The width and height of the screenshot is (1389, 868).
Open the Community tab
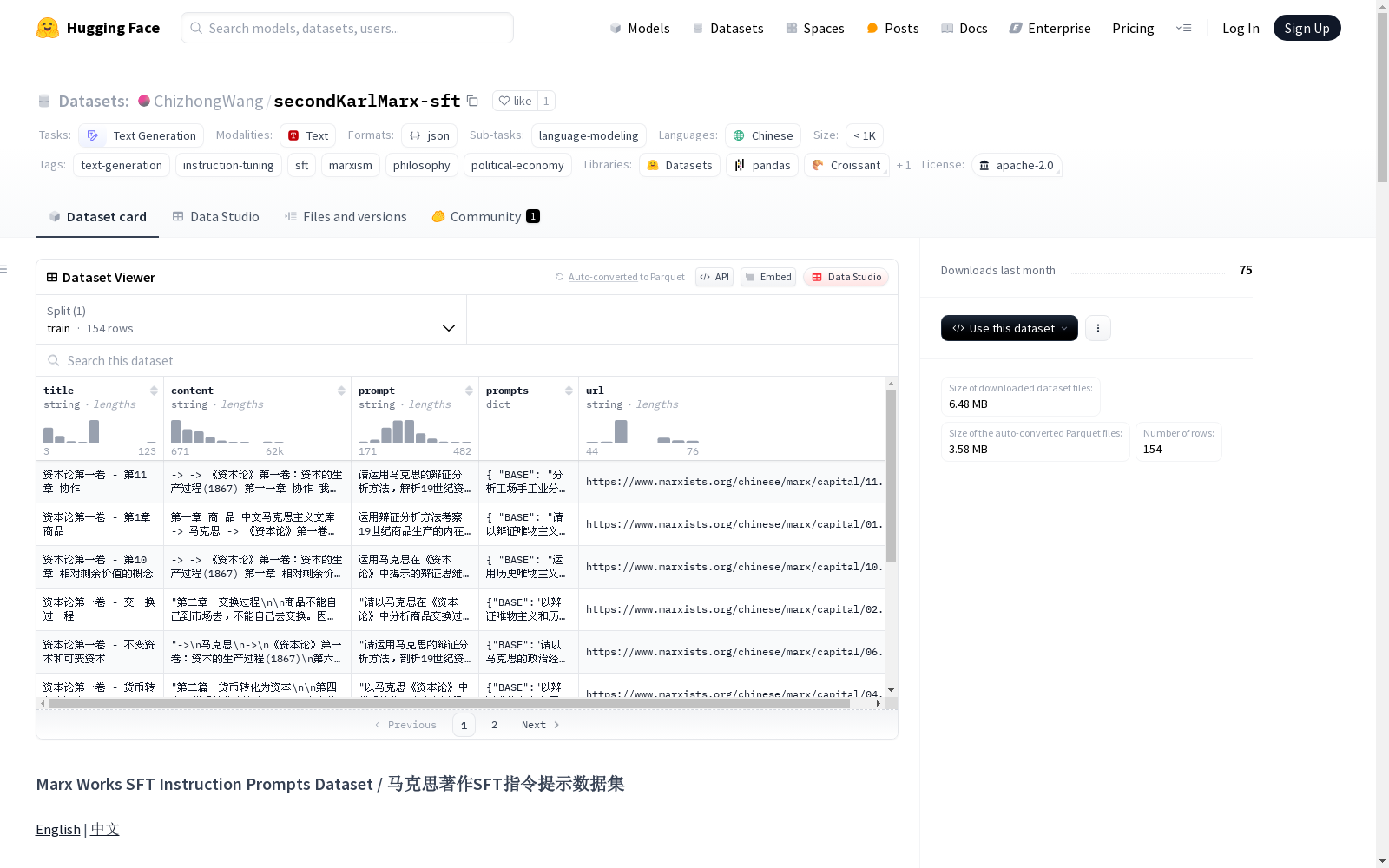point(486,216)
